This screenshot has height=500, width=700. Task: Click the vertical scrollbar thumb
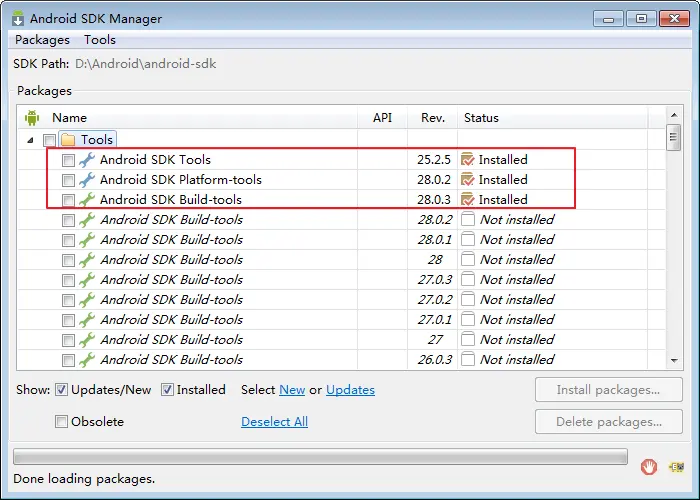click(x=674, y=138)
